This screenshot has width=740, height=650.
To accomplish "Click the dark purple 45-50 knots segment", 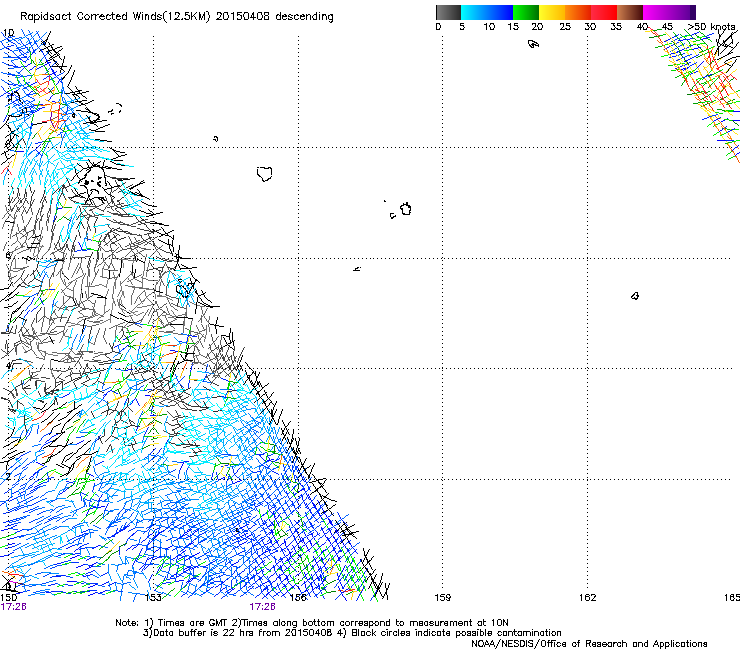I will (x=682, y=12).
